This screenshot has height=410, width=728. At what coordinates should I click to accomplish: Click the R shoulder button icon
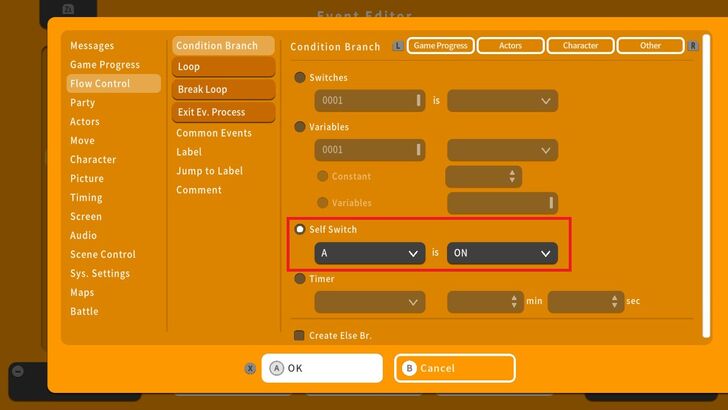coord(692,46)
